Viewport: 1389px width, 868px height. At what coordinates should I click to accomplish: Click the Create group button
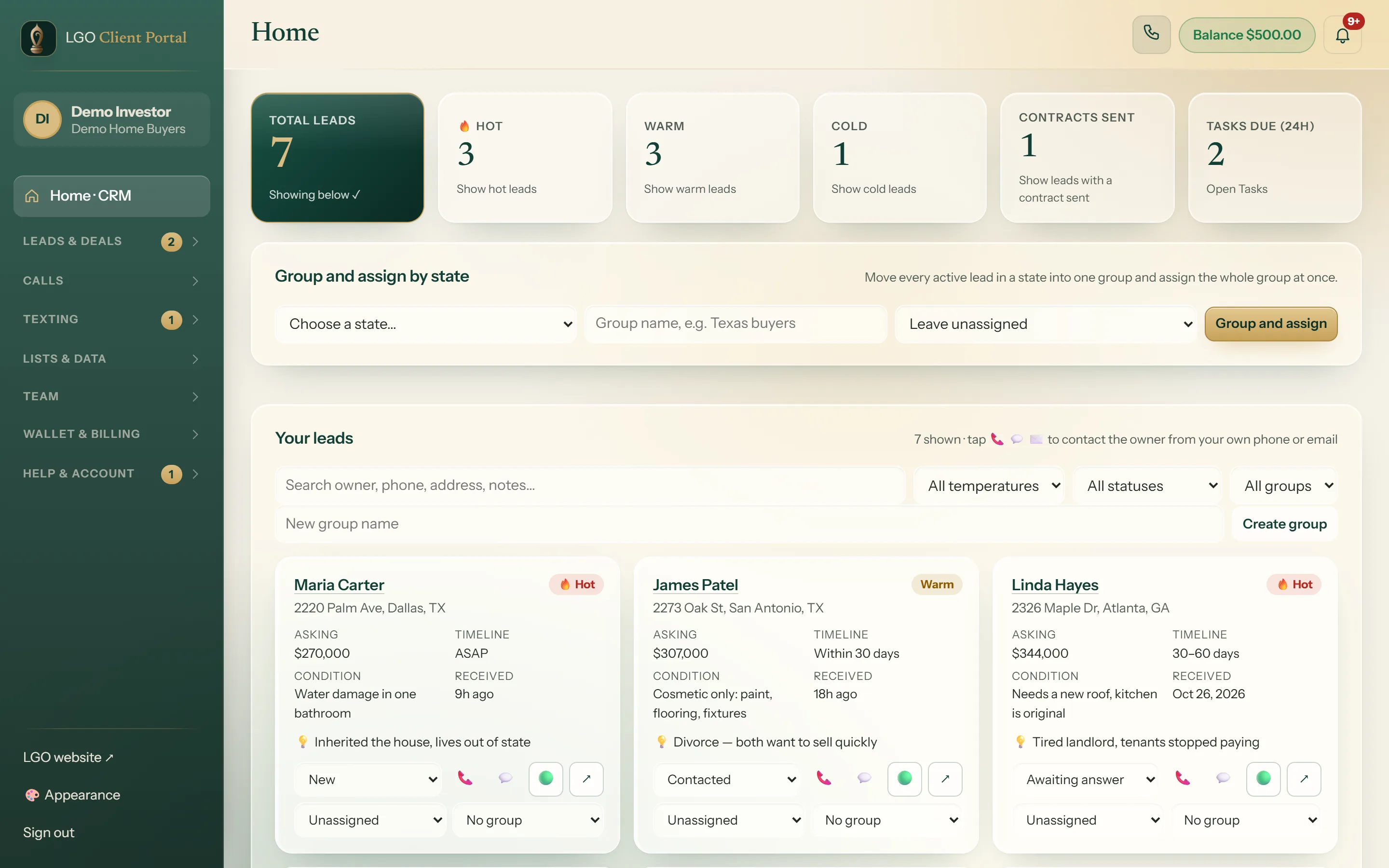coord(1284,524)
